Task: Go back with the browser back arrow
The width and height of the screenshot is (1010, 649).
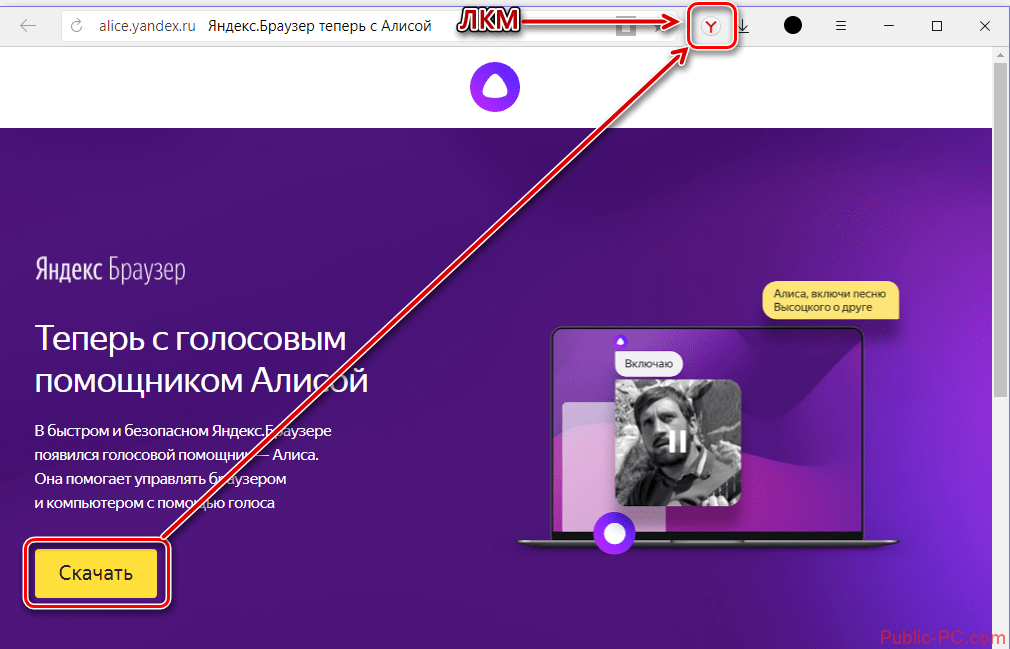Action: [28, 26]
